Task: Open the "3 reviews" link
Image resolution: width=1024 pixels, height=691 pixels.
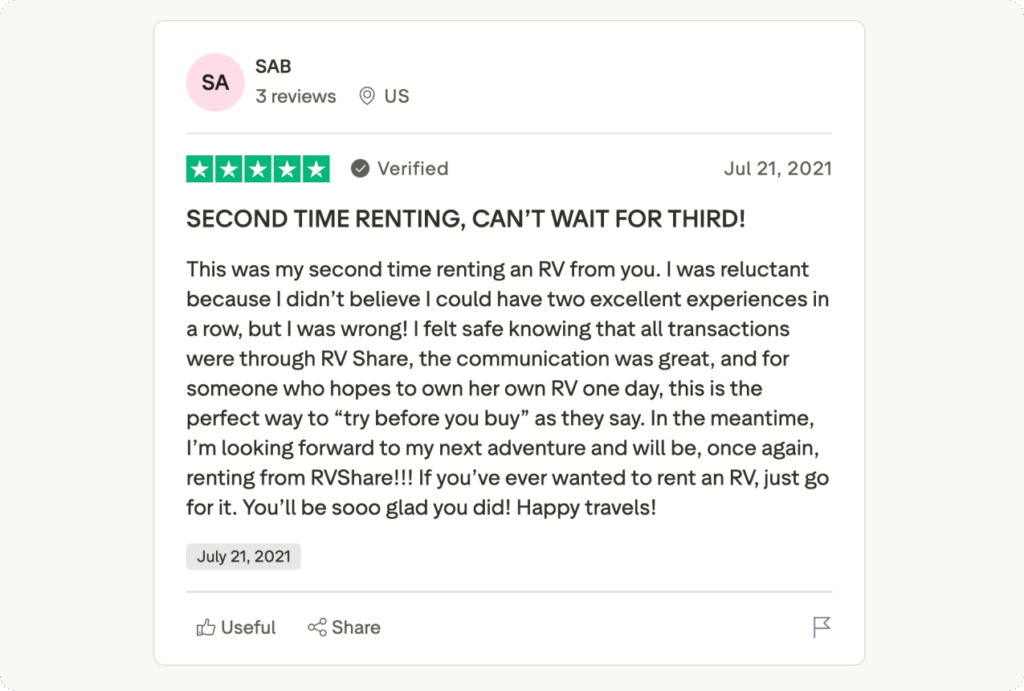Action: pos(295,96)
